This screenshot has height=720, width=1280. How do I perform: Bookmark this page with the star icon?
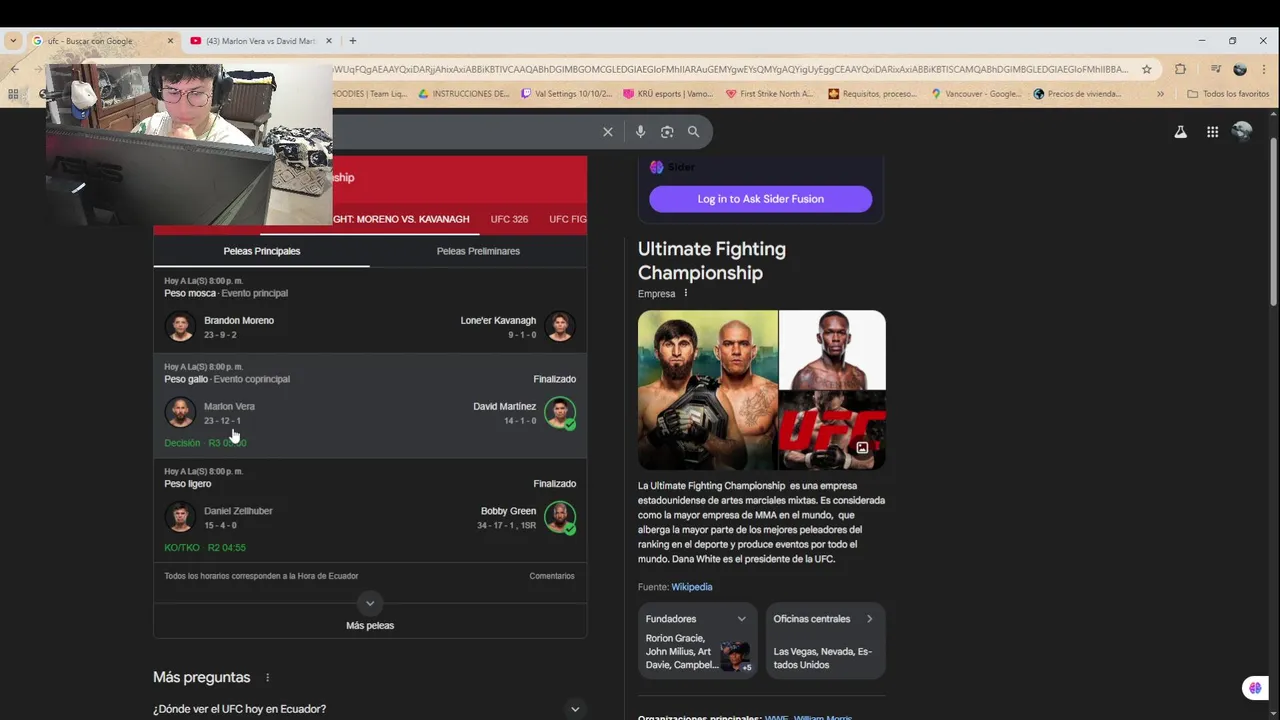click(1147, 69)
